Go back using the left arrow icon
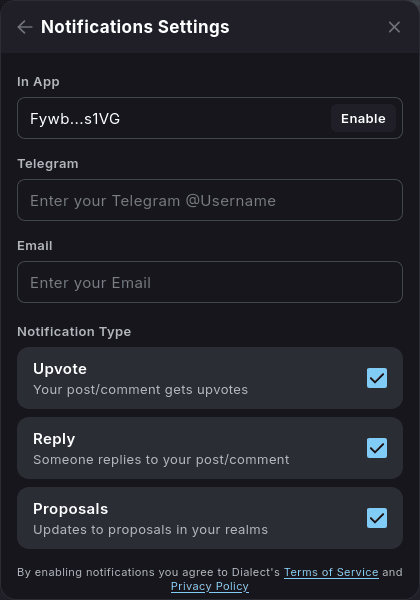The width and height of the screenshot is (420, 600). pyautogui.click(x=25, y=27)
